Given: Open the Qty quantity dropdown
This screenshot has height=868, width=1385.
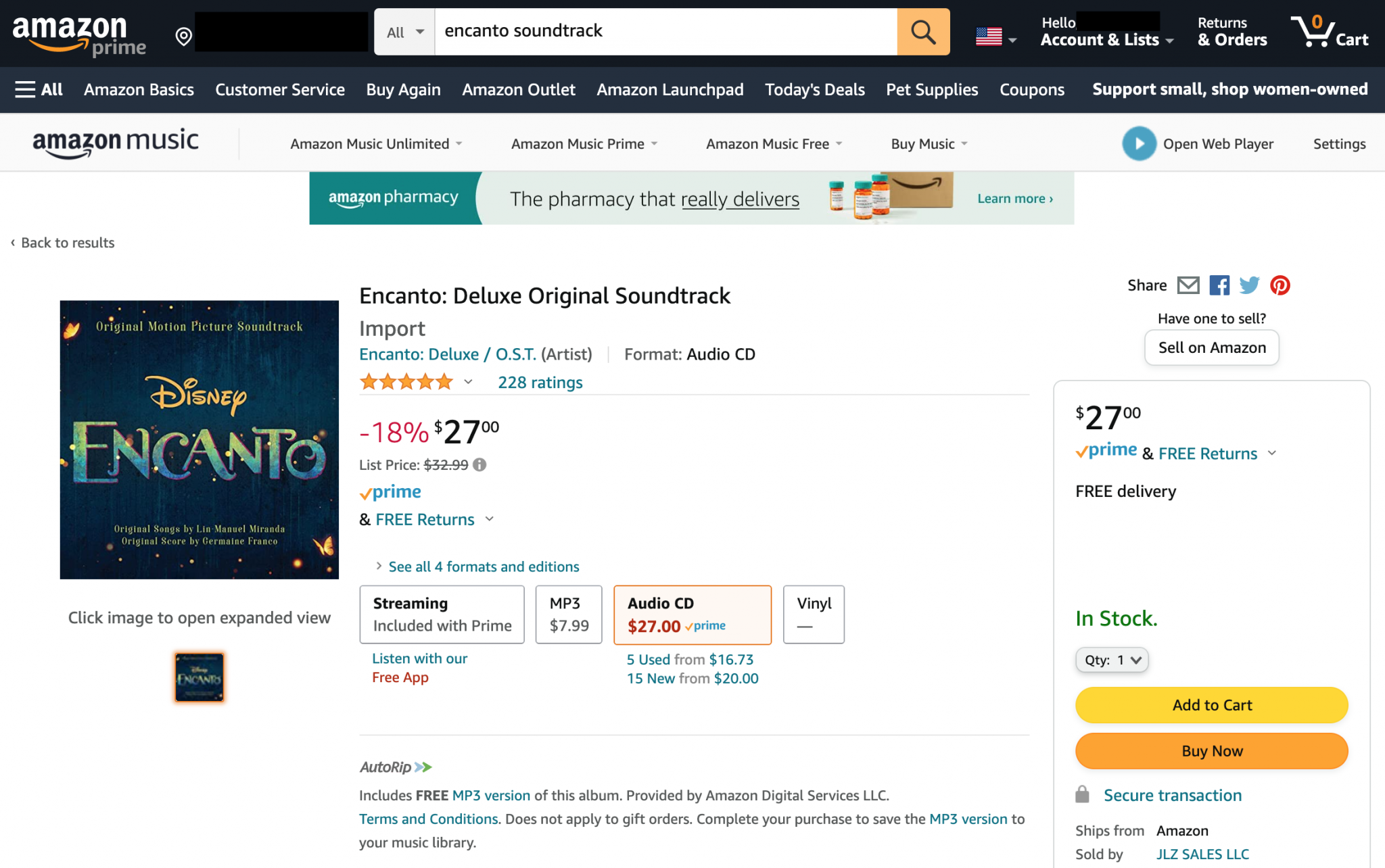Looking at the screenshot, I should point(1112,660).
